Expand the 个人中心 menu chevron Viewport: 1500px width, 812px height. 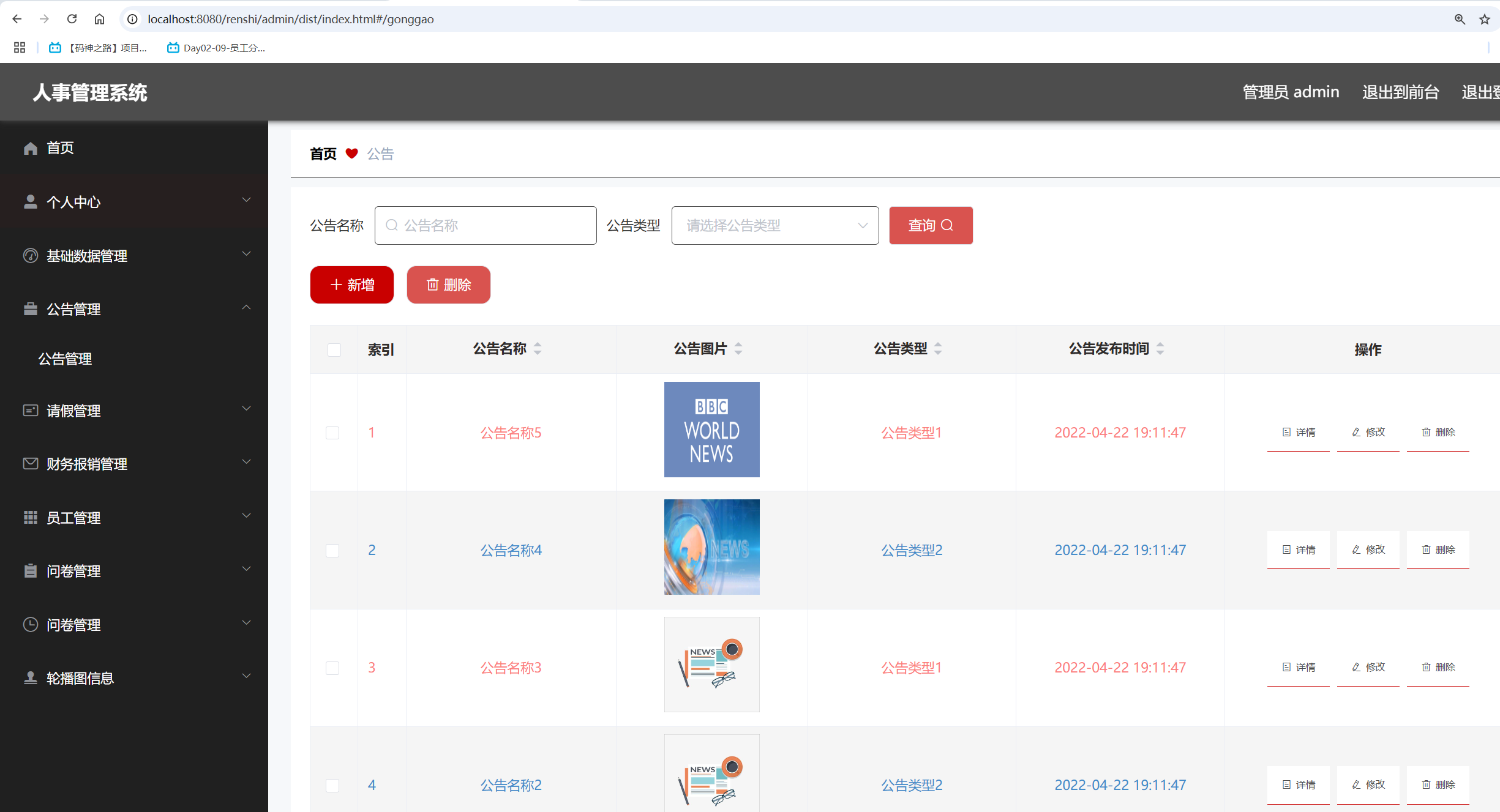246,200
